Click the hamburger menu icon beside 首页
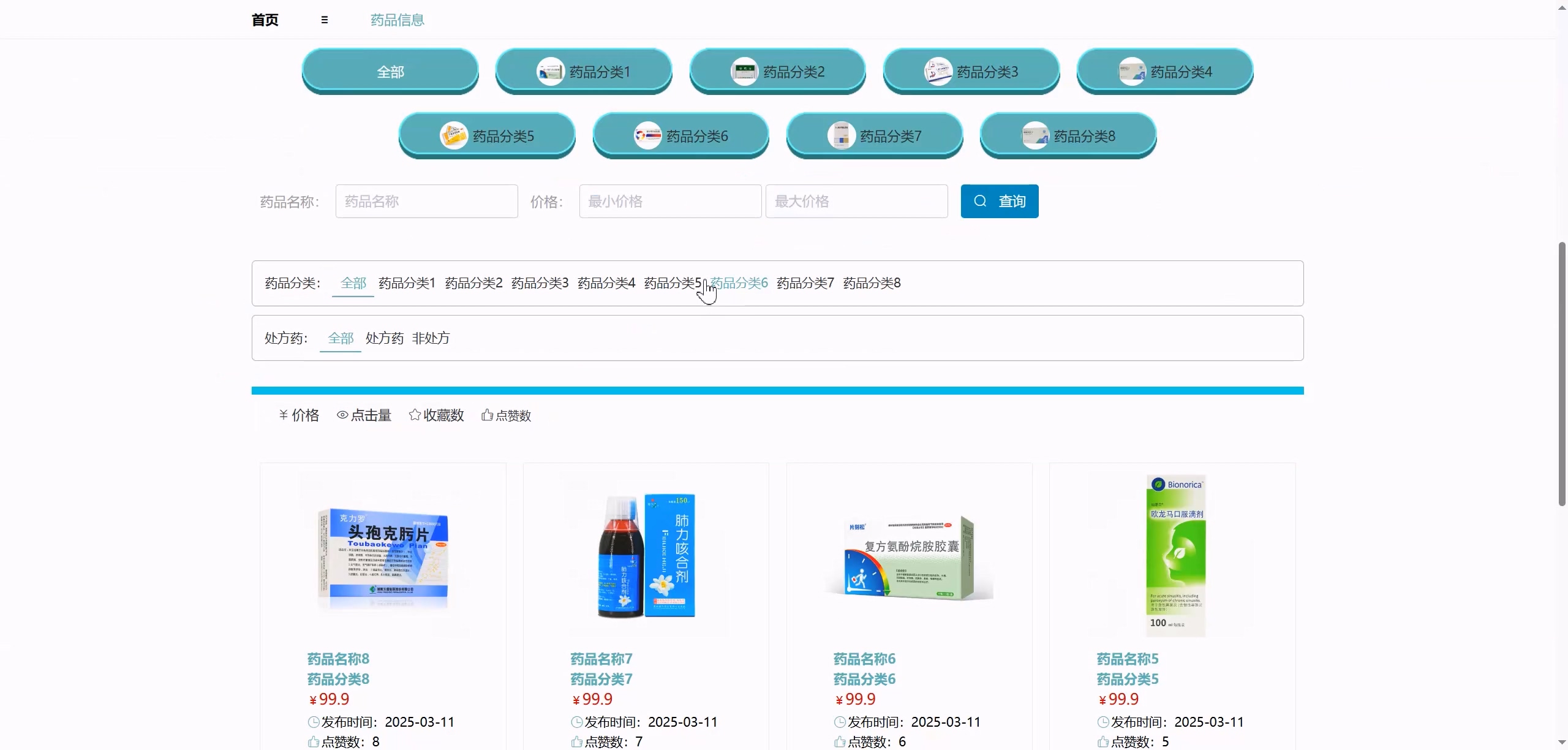This screenshot has height=750, width=1568. point(324,20)
